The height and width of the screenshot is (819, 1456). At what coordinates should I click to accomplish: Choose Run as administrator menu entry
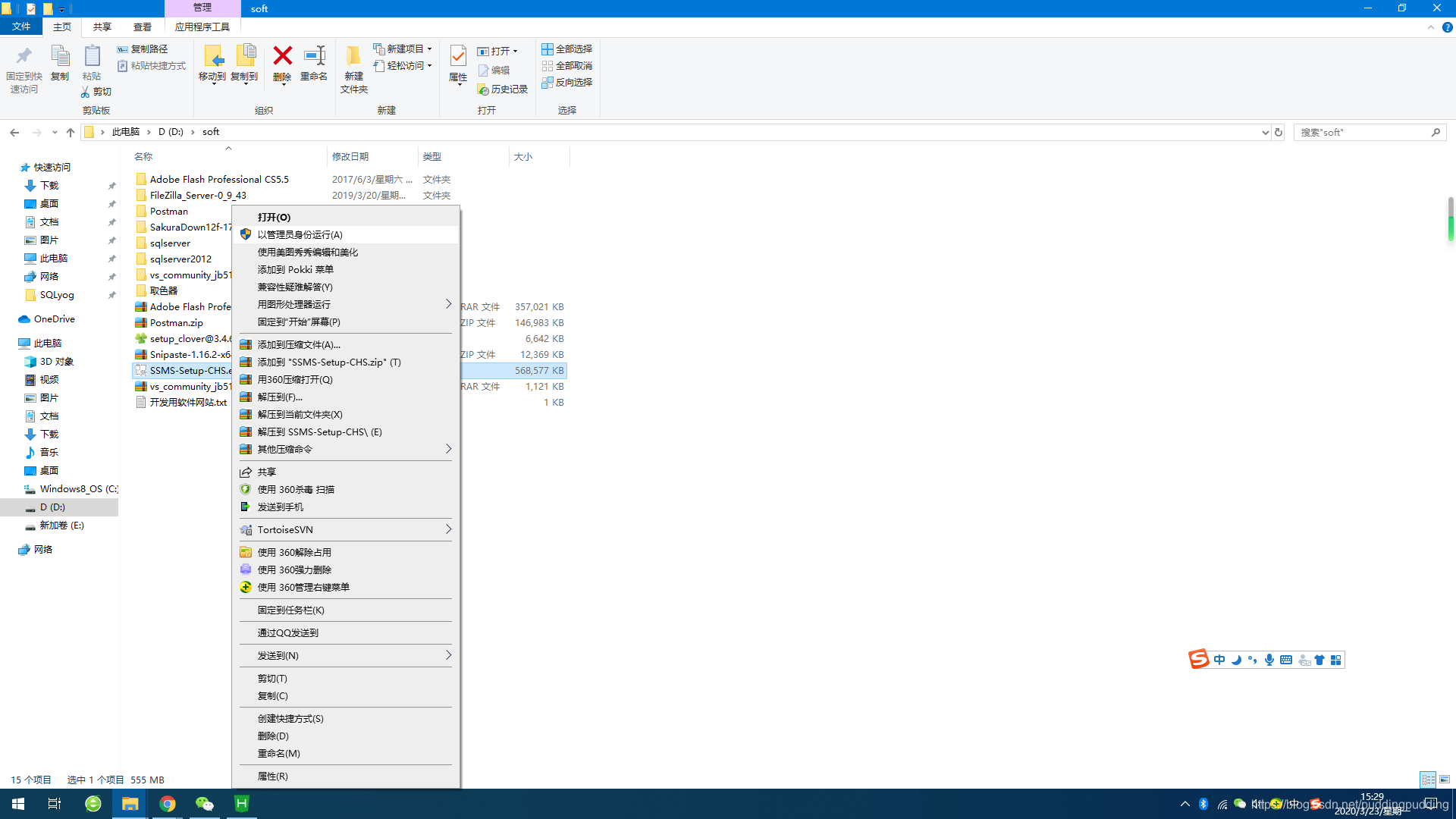coord(300,234)
